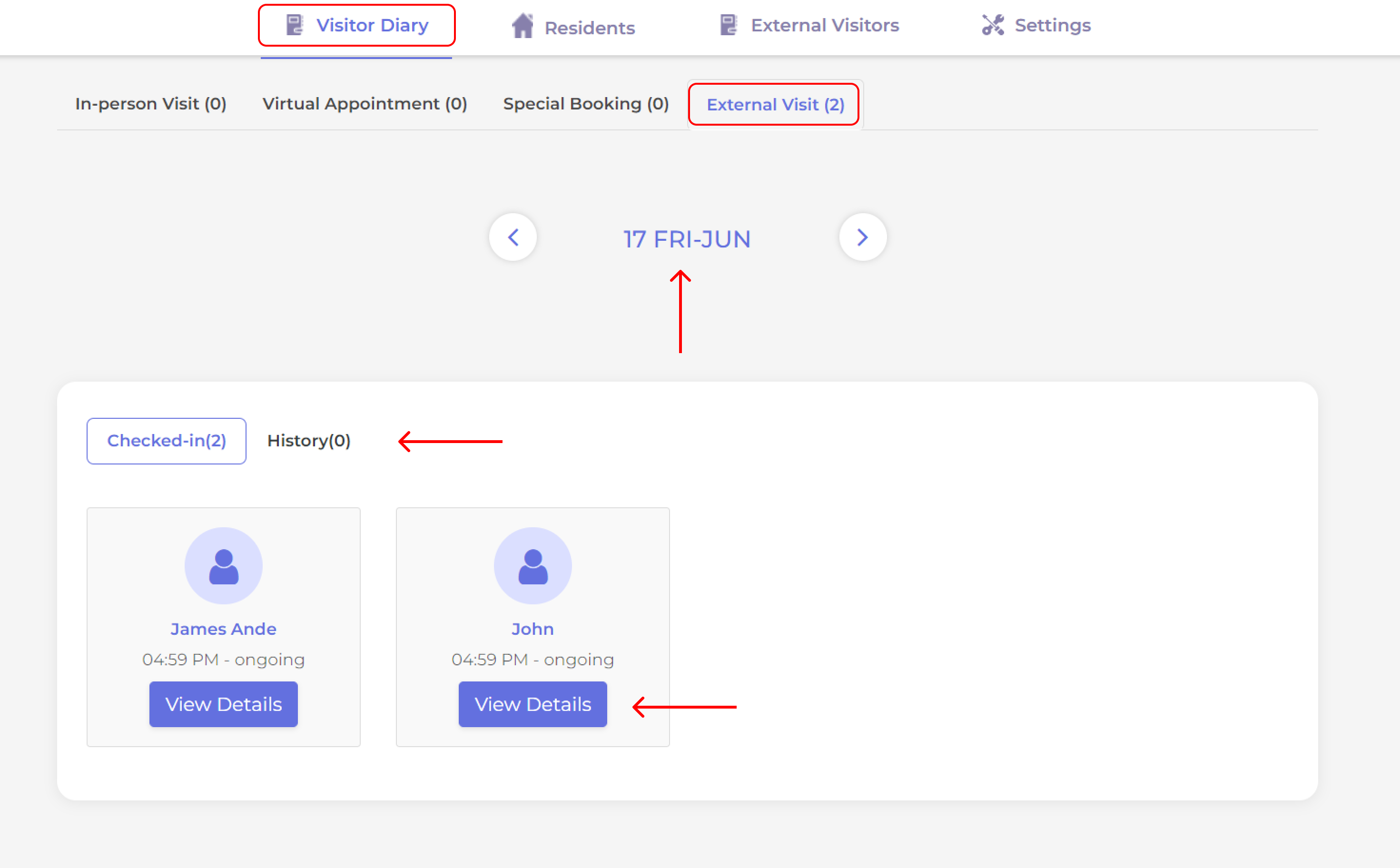Screen dimensions: 1400x868
Task: Show the History(0) list
Action: coord(309,441)
